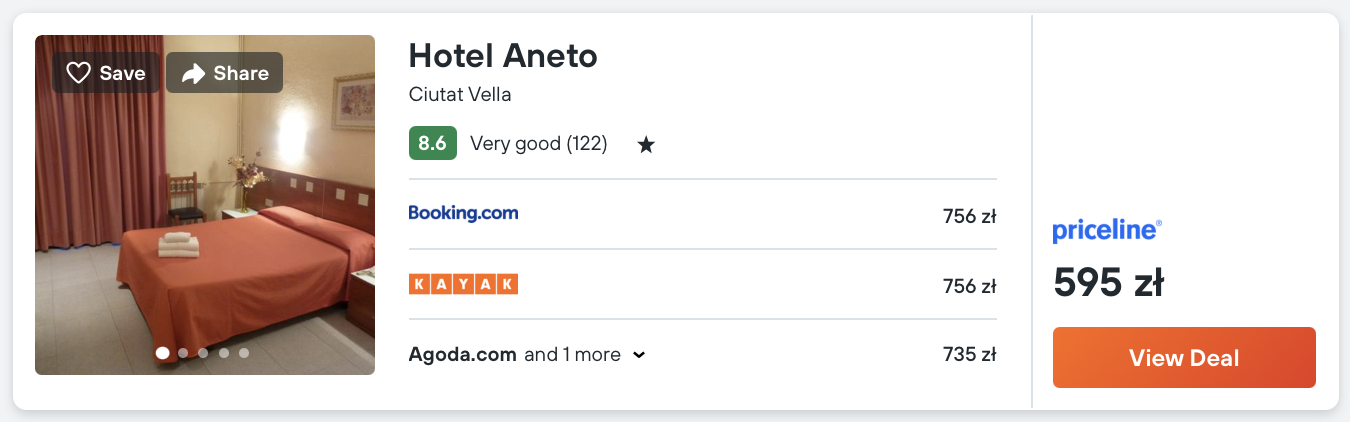Click the Share arrow icon

[x=193, y=73]
